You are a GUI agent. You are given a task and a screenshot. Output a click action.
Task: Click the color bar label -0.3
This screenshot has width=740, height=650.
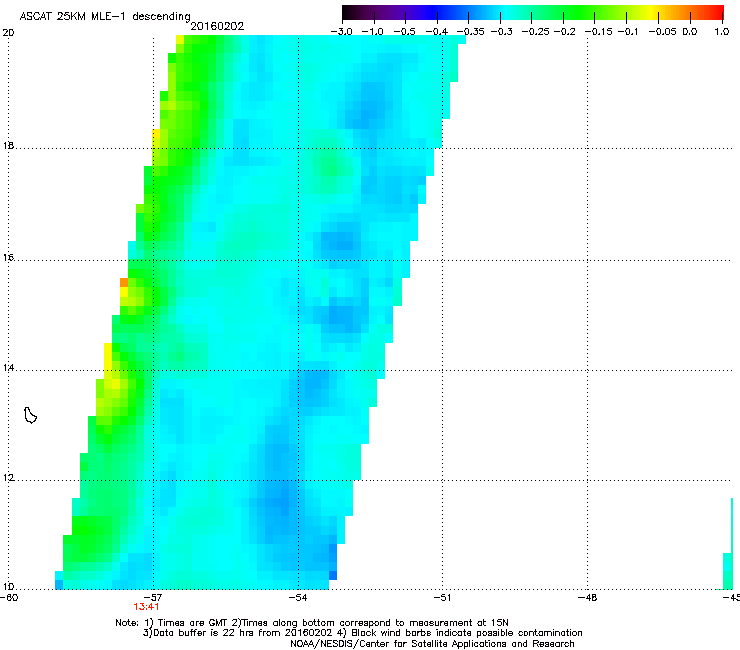(x=501, y=32)
